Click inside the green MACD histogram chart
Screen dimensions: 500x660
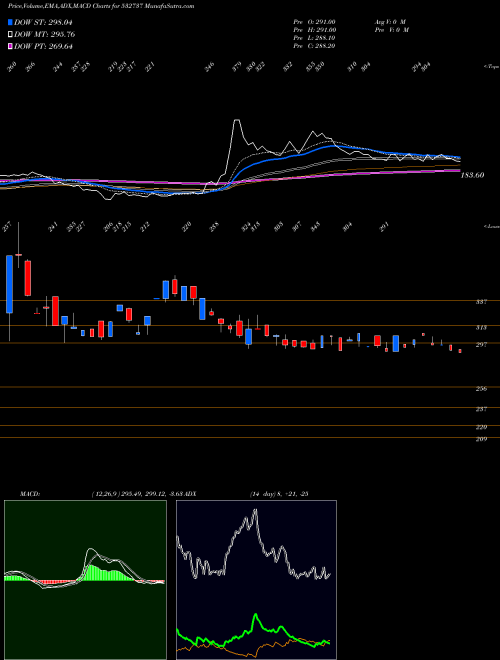tap(85, 580)
